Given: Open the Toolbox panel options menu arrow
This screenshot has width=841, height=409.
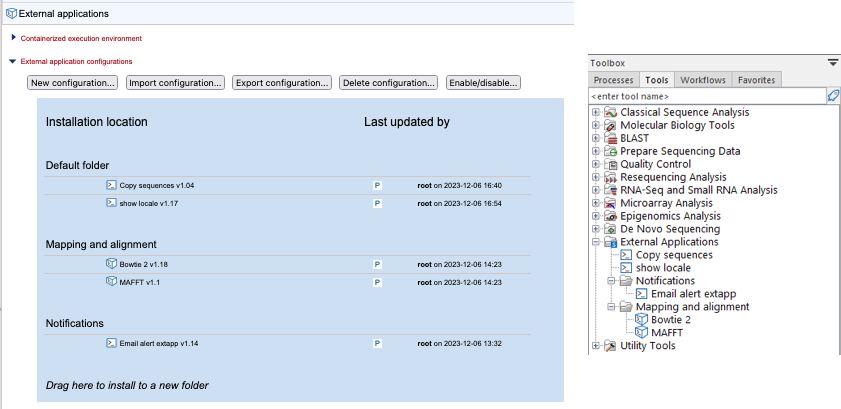Looking at the screenshot, I should coord(833,63).
